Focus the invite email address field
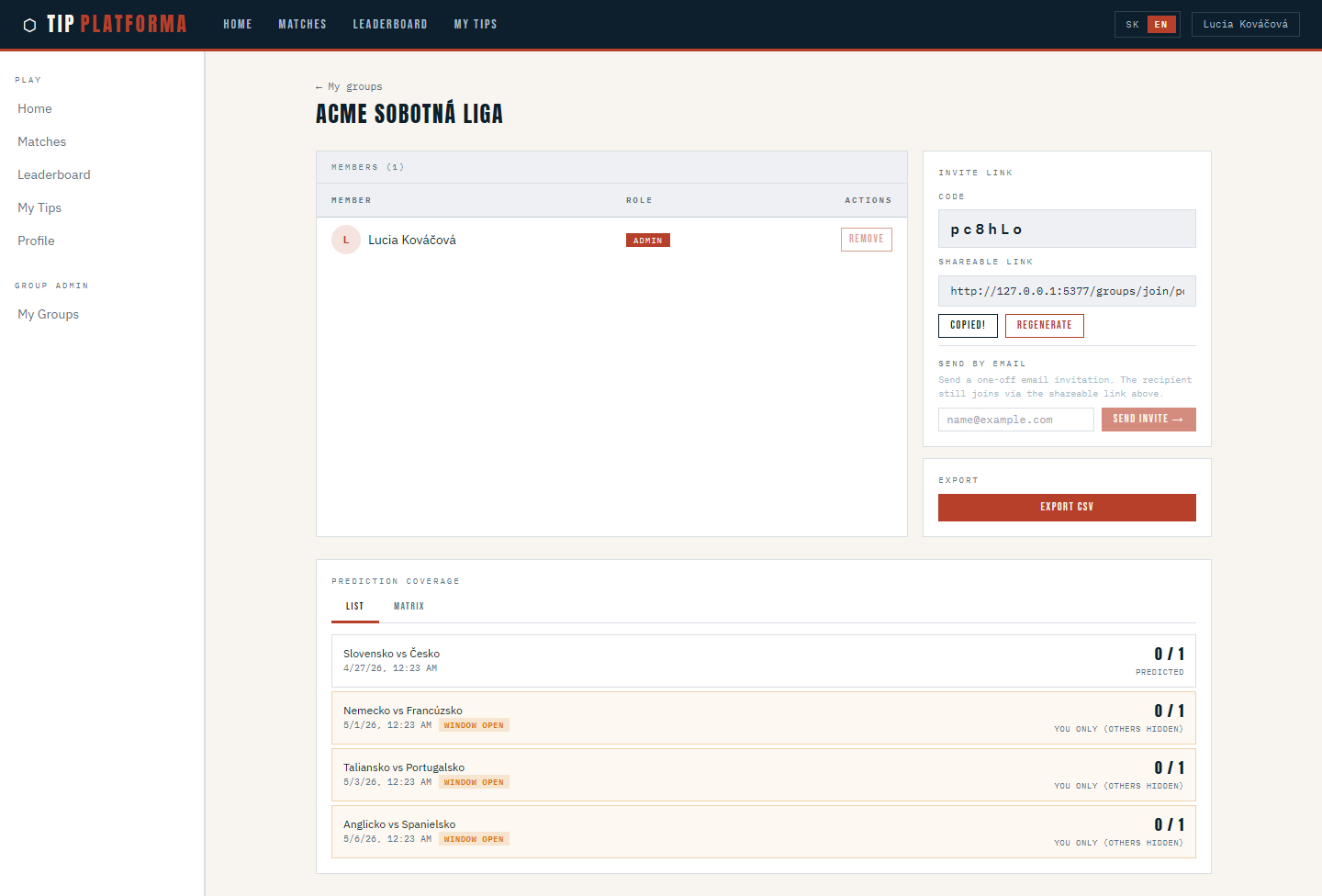 pyautogui.click(x=1015, y=420)
